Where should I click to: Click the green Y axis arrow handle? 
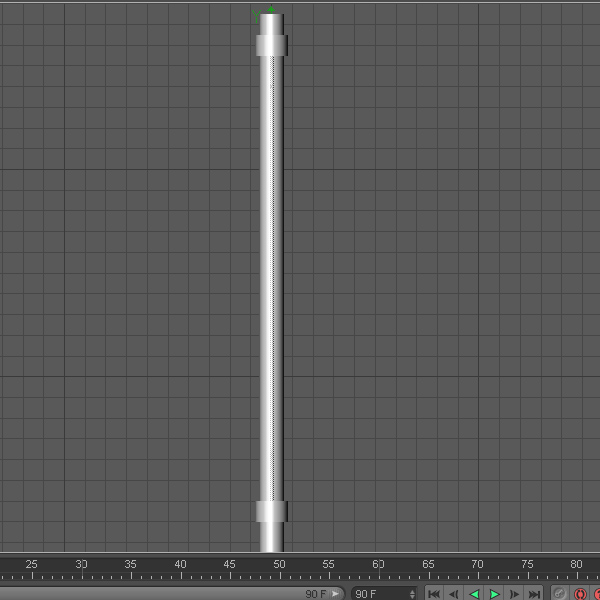[271, 9]
